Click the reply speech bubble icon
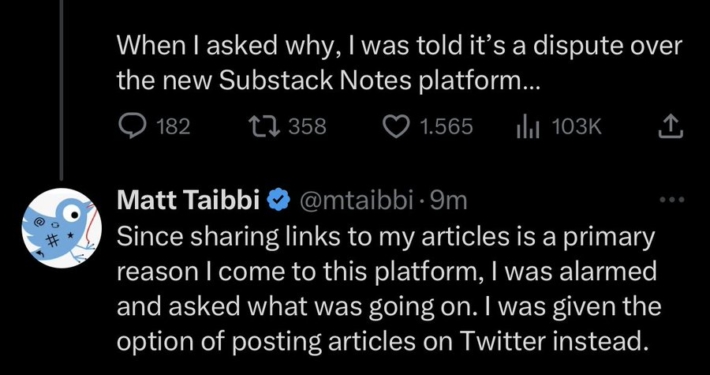Viewport: 710px width, 375px height. pos(131,126)
